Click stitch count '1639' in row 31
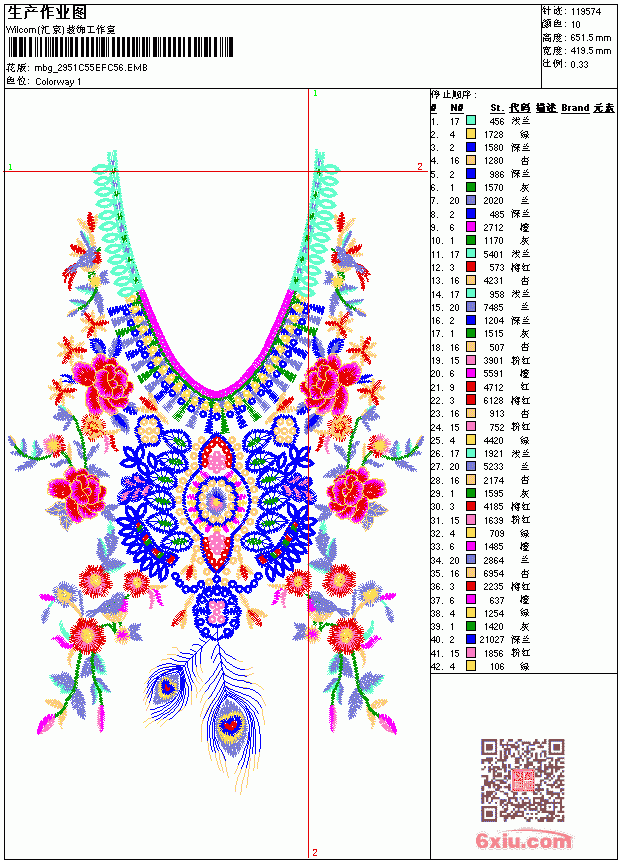This screenshot has width=620, height=860. [x=494, y=520]
